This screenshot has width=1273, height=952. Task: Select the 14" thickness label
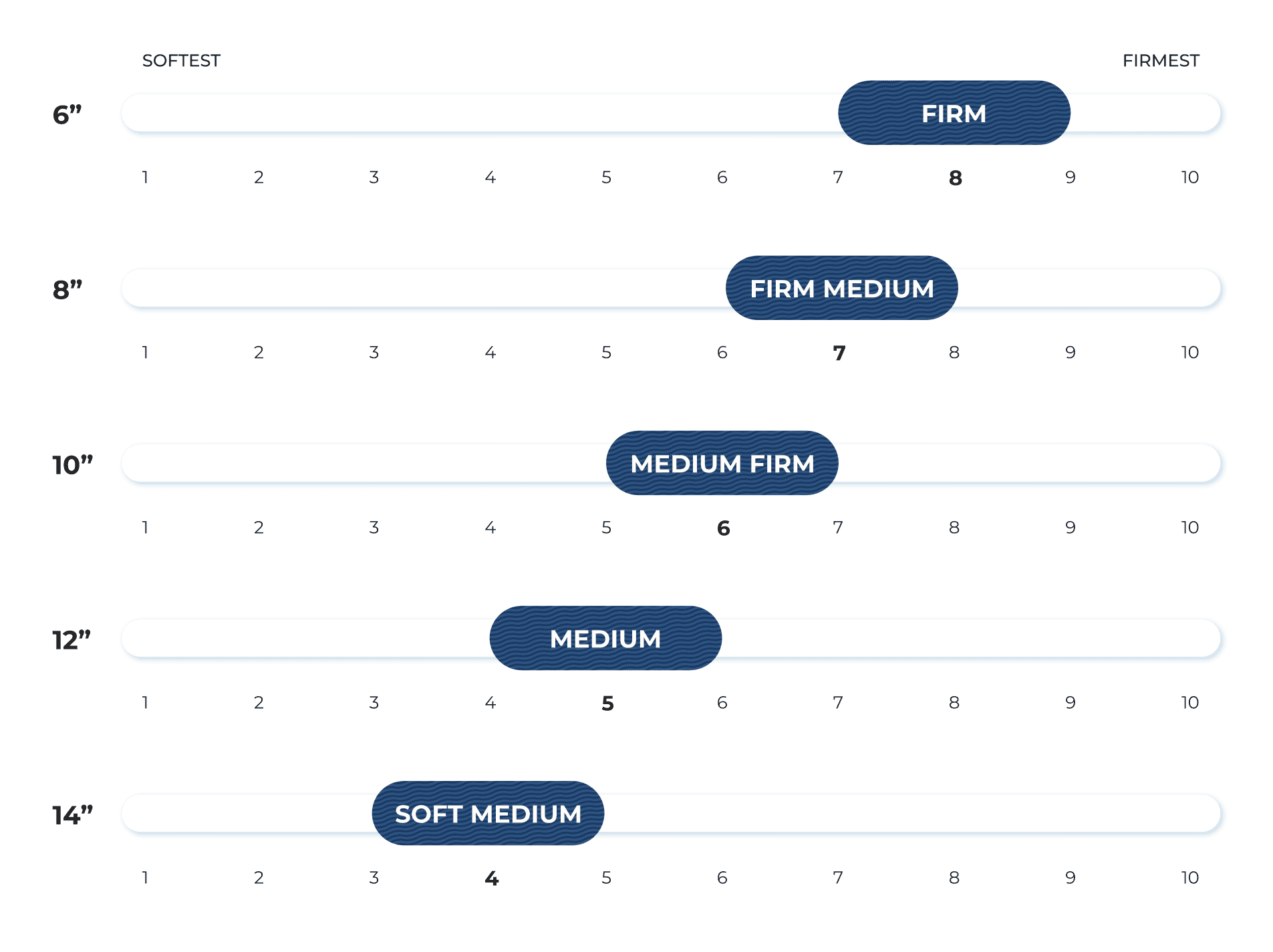tap(72, 815)
